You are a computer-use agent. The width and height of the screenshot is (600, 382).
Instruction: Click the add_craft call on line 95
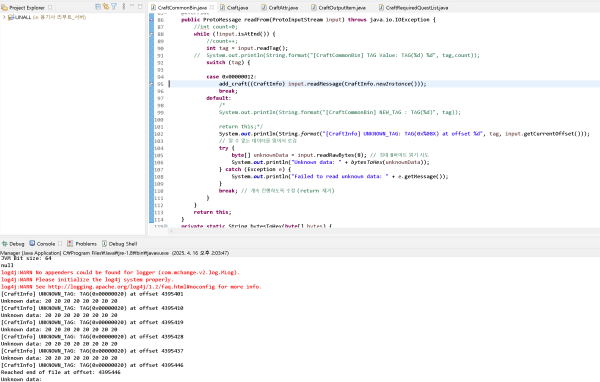(322, 84)
